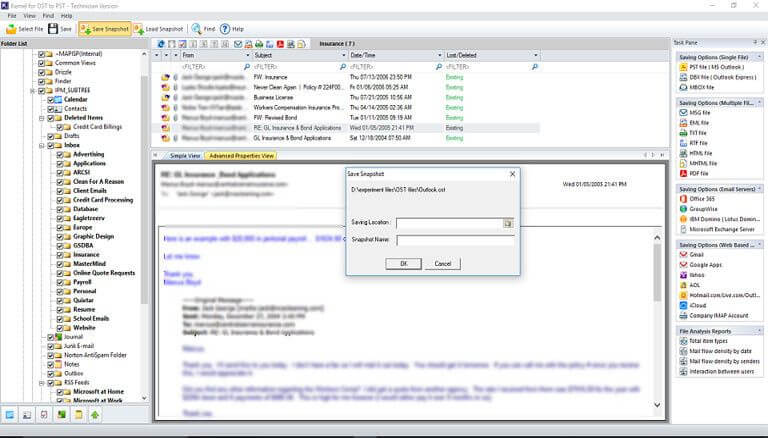Click OK in Save Snapshot dialog
This screenshot has width=768, height=438.
(x=404, y=264)
